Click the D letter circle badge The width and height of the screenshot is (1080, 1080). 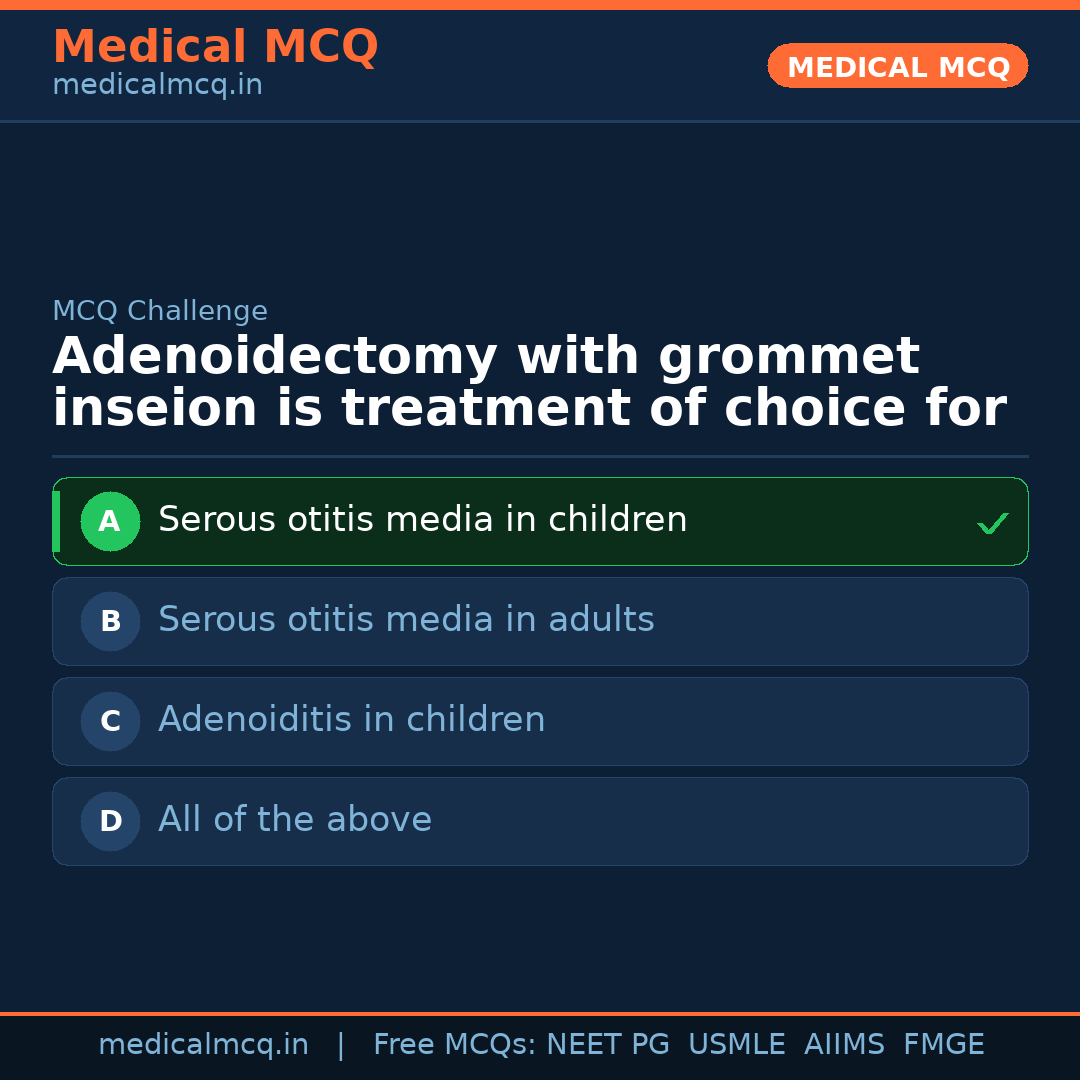coord(110,821)
